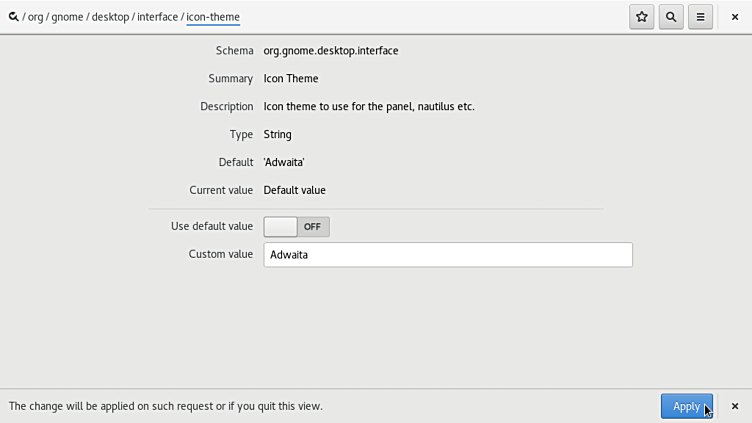Screen dimensions: 752x423
Task: Go to the 'gnome' folder in the path bar
Action: tap(68, 17)
